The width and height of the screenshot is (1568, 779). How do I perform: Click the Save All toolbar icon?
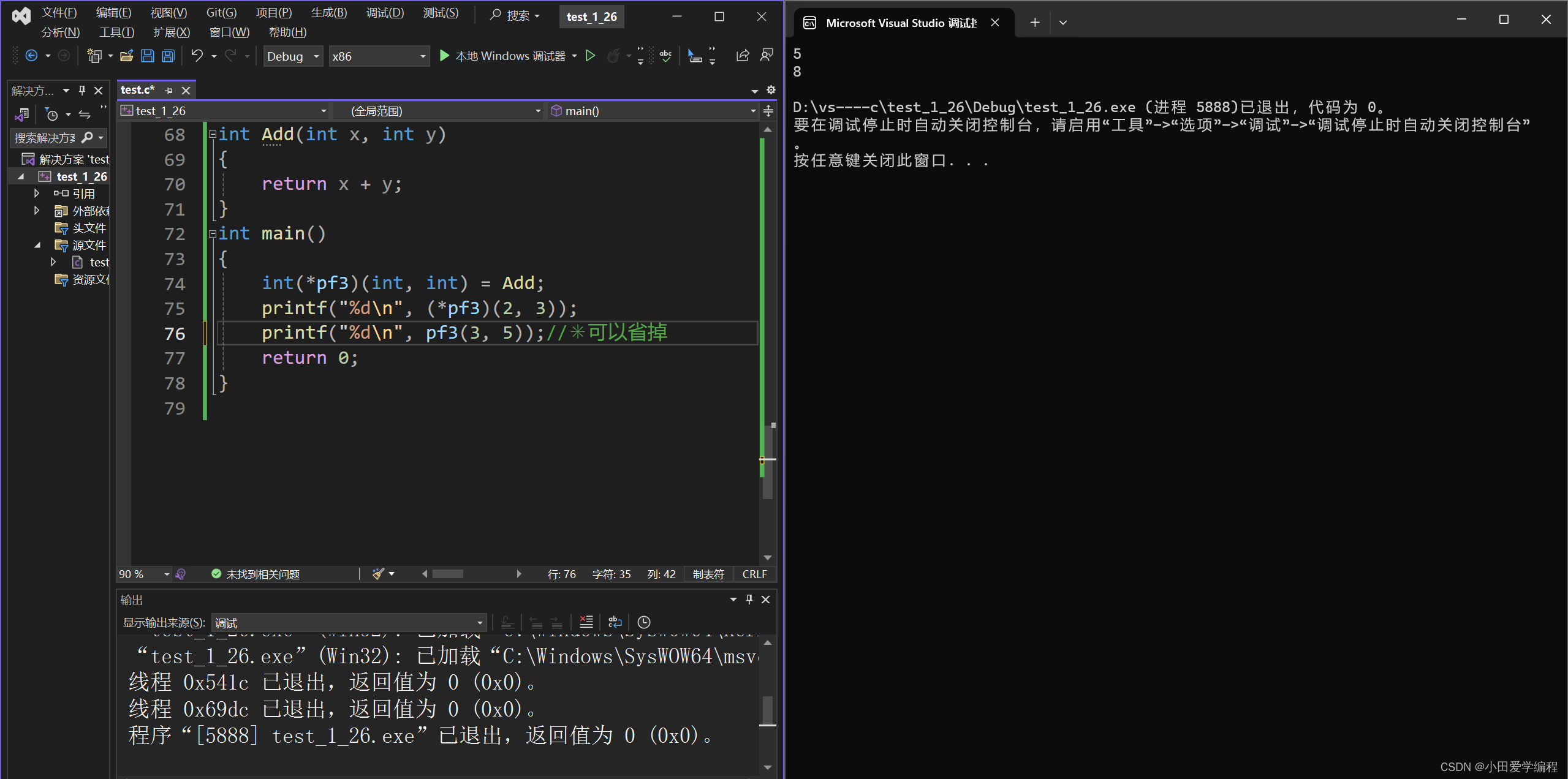[168, 56]
